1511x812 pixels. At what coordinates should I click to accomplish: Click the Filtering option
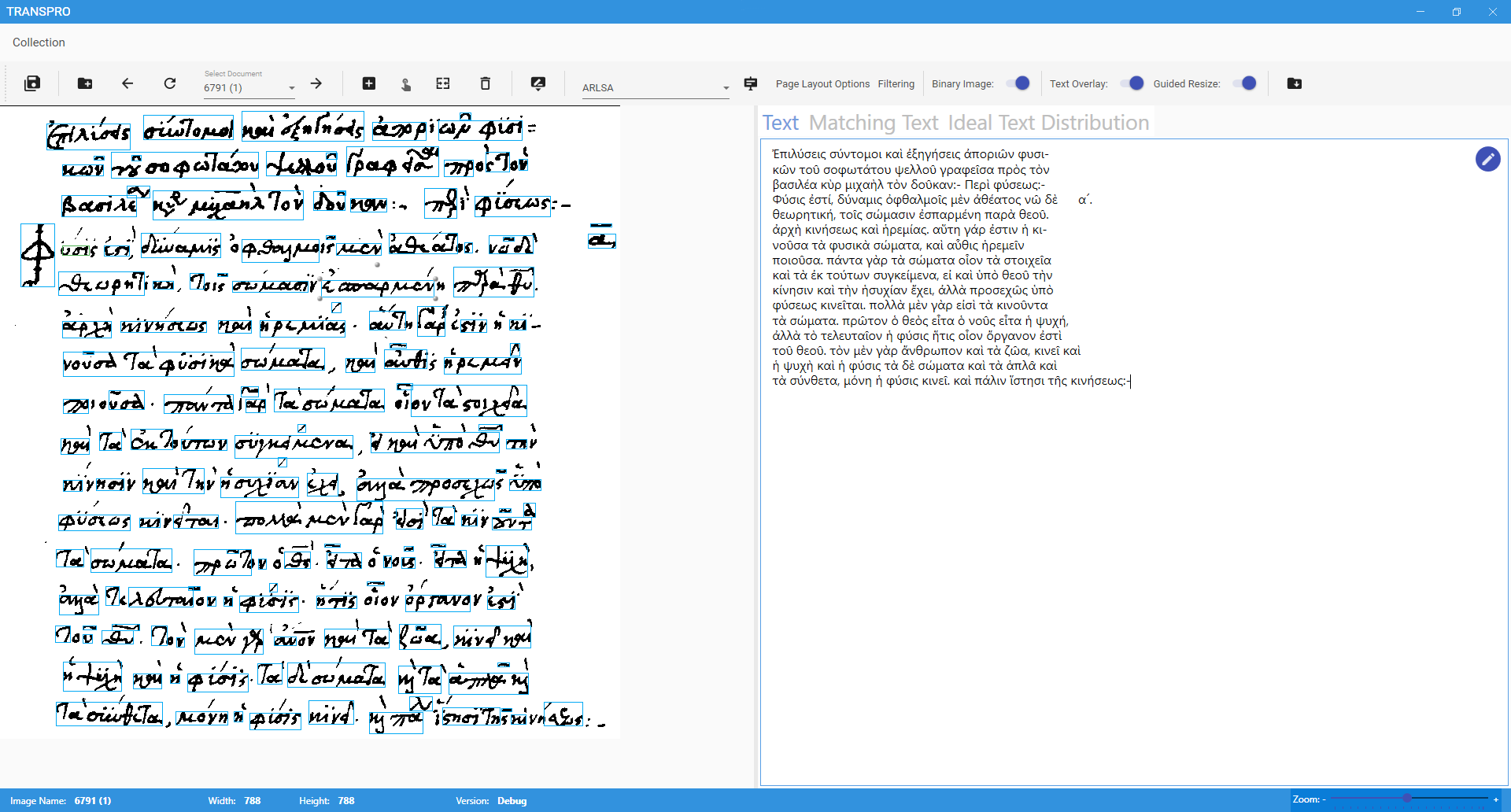pos(896,83)
